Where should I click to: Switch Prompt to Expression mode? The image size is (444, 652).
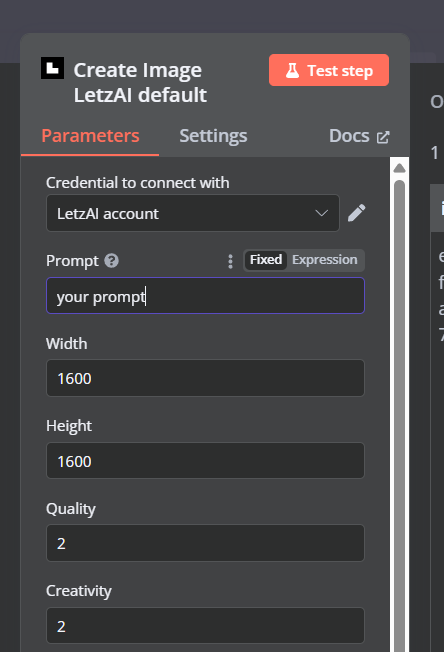(325, 260)
